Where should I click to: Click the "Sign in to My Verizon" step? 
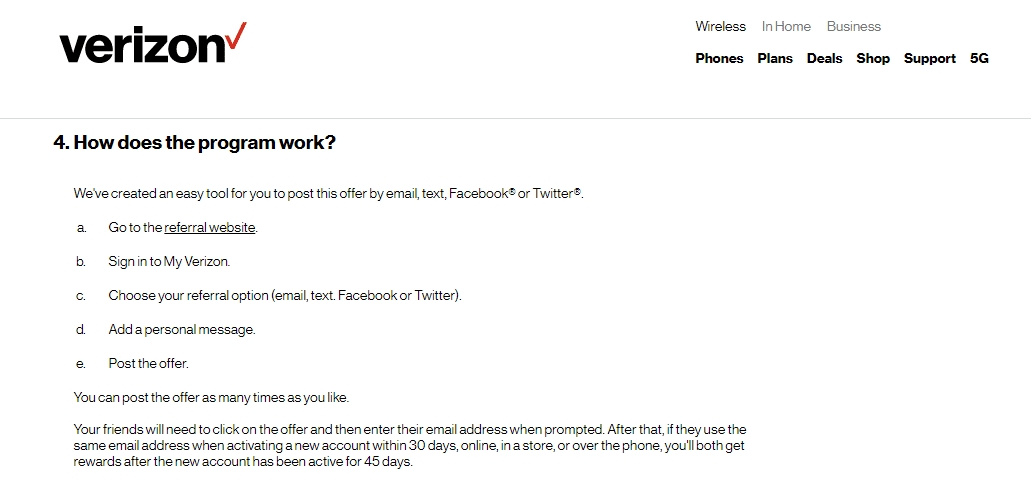click(169, 262)
